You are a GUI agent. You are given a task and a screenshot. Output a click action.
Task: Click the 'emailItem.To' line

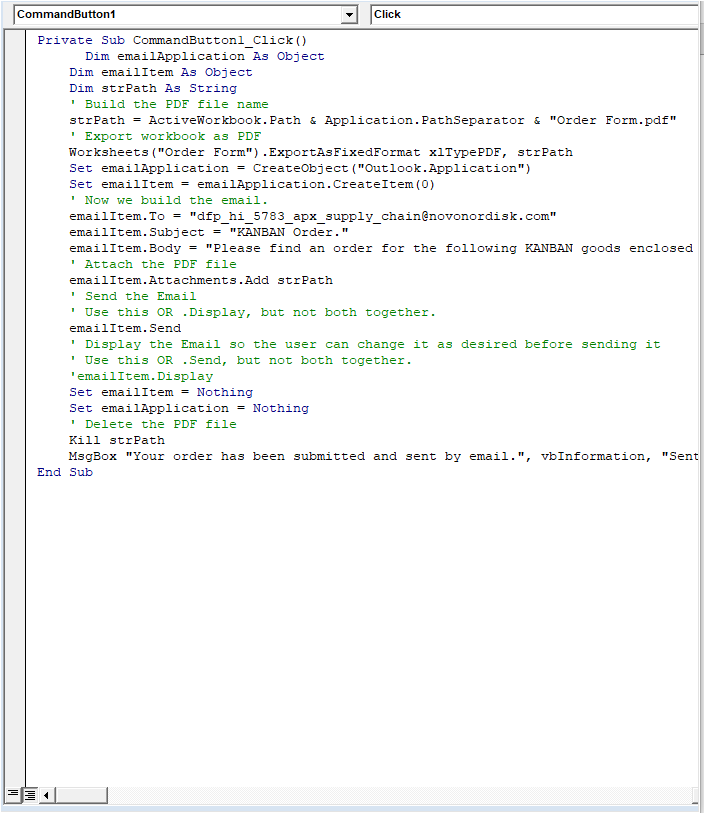(312, 216)
